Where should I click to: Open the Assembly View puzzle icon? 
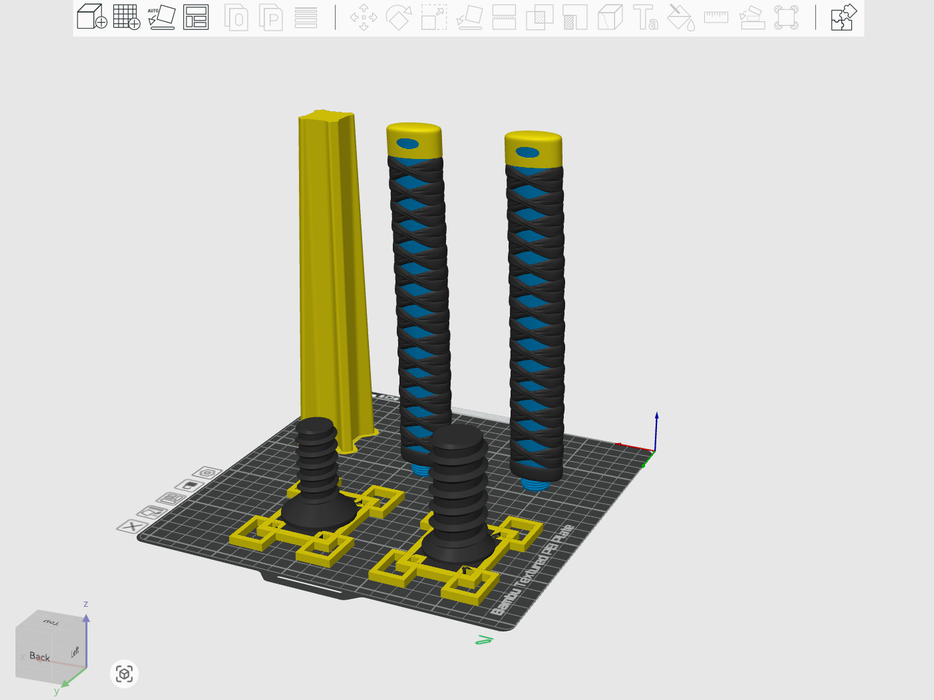[x=844, y=17]
